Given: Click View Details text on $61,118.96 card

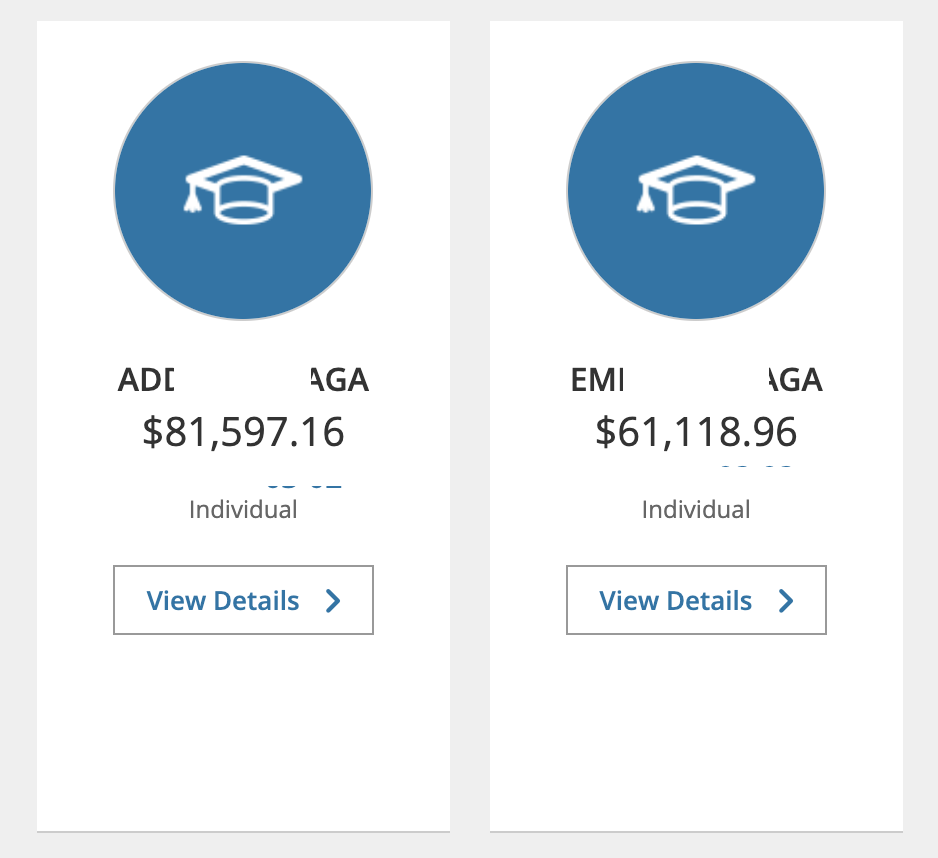Looking at the screenshot, I should 676,600.
